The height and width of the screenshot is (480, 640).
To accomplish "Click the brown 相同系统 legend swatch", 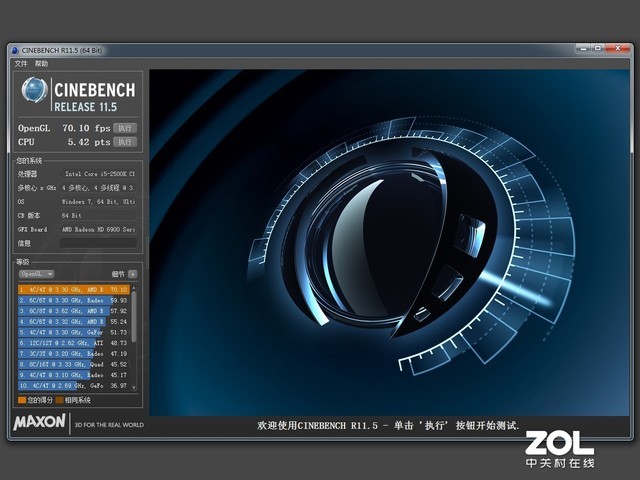I will pyautogui.click(x=60, y=400).
